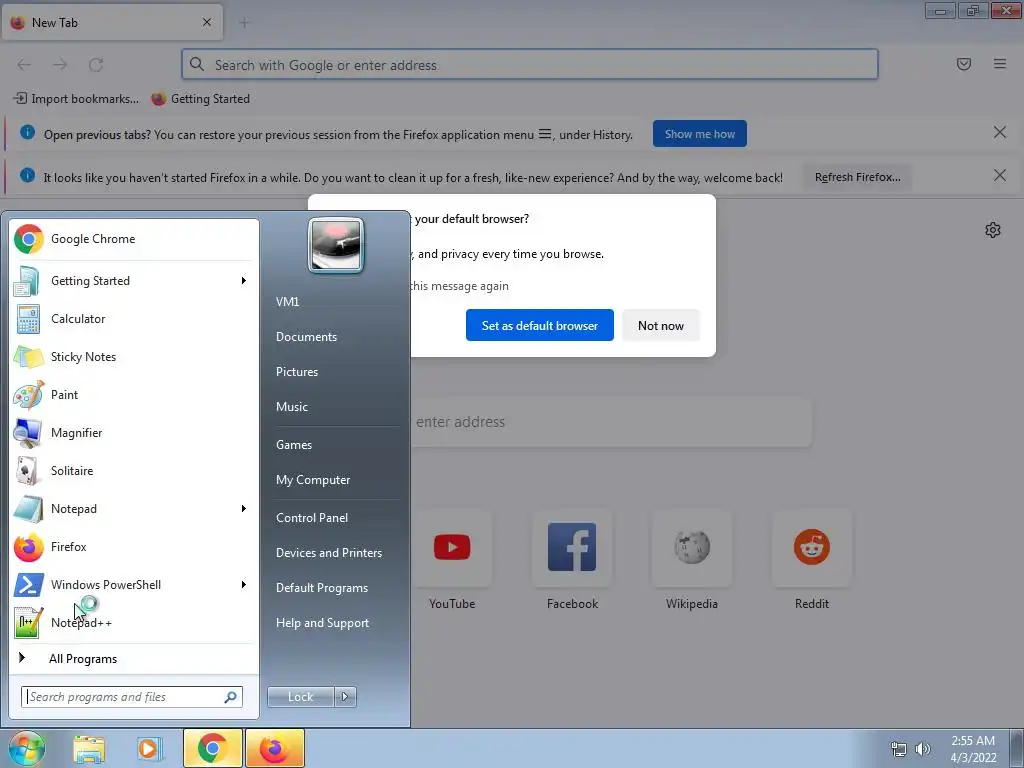The image size is (1024, 768).
Task: Click Search programs and files box
Action: (132, 697)
